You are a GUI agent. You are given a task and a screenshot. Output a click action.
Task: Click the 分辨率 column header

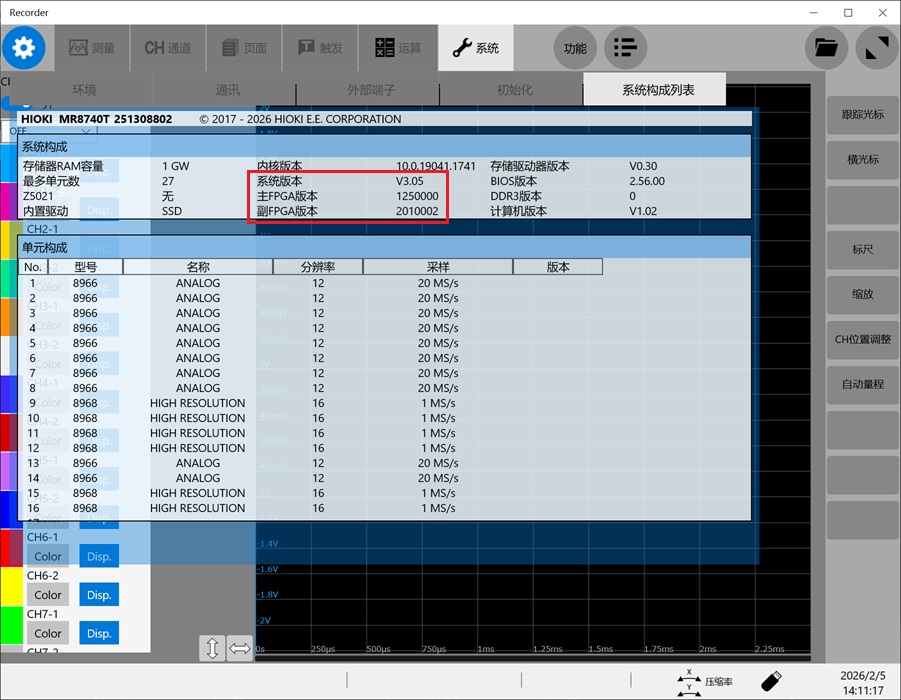[318, 267]
